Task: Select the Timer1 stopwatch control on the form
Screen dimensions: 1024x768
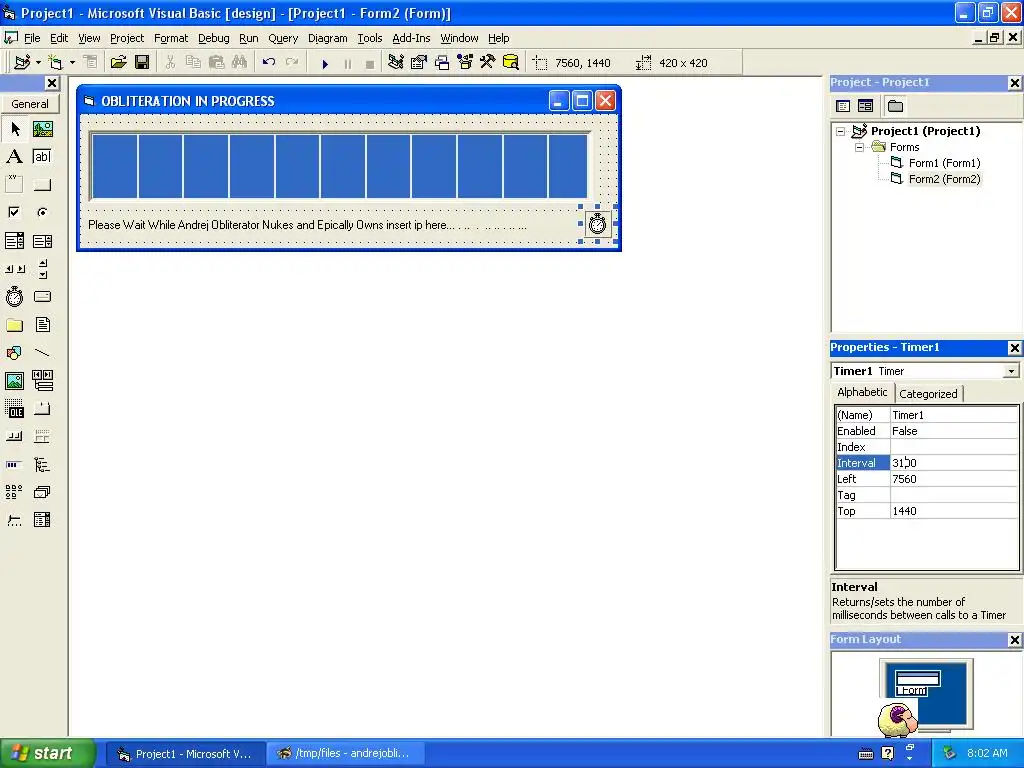Action: [598, 224]
